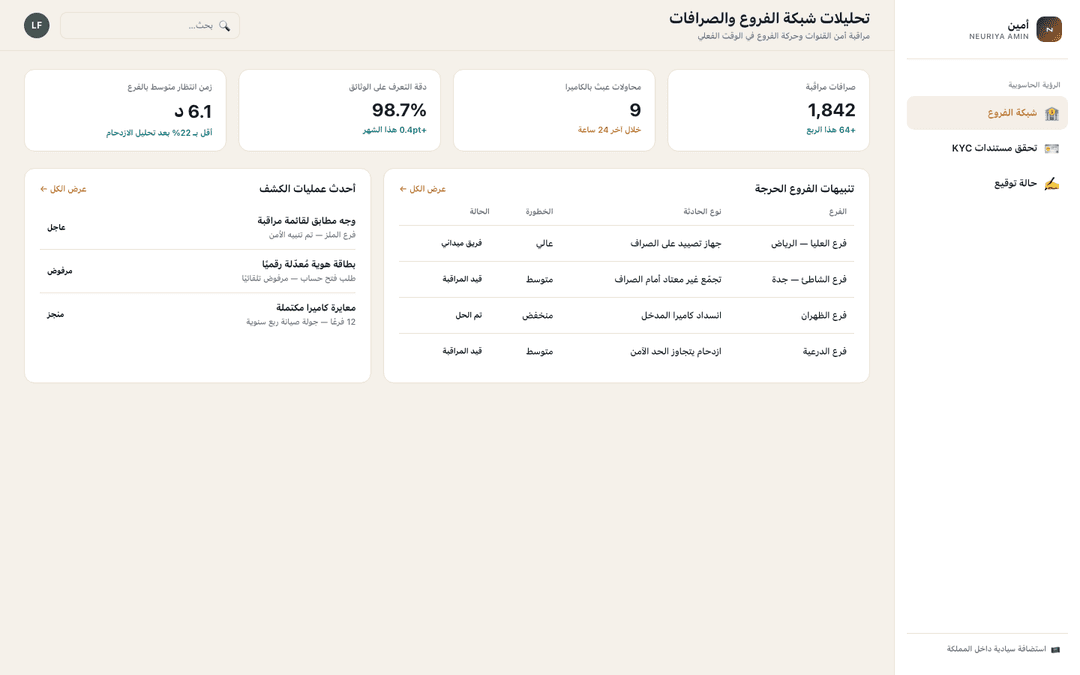Click the خلال آخر 24 ساعة text
This screenshot has width=1080, height=675.
click(x=609, y=130)
